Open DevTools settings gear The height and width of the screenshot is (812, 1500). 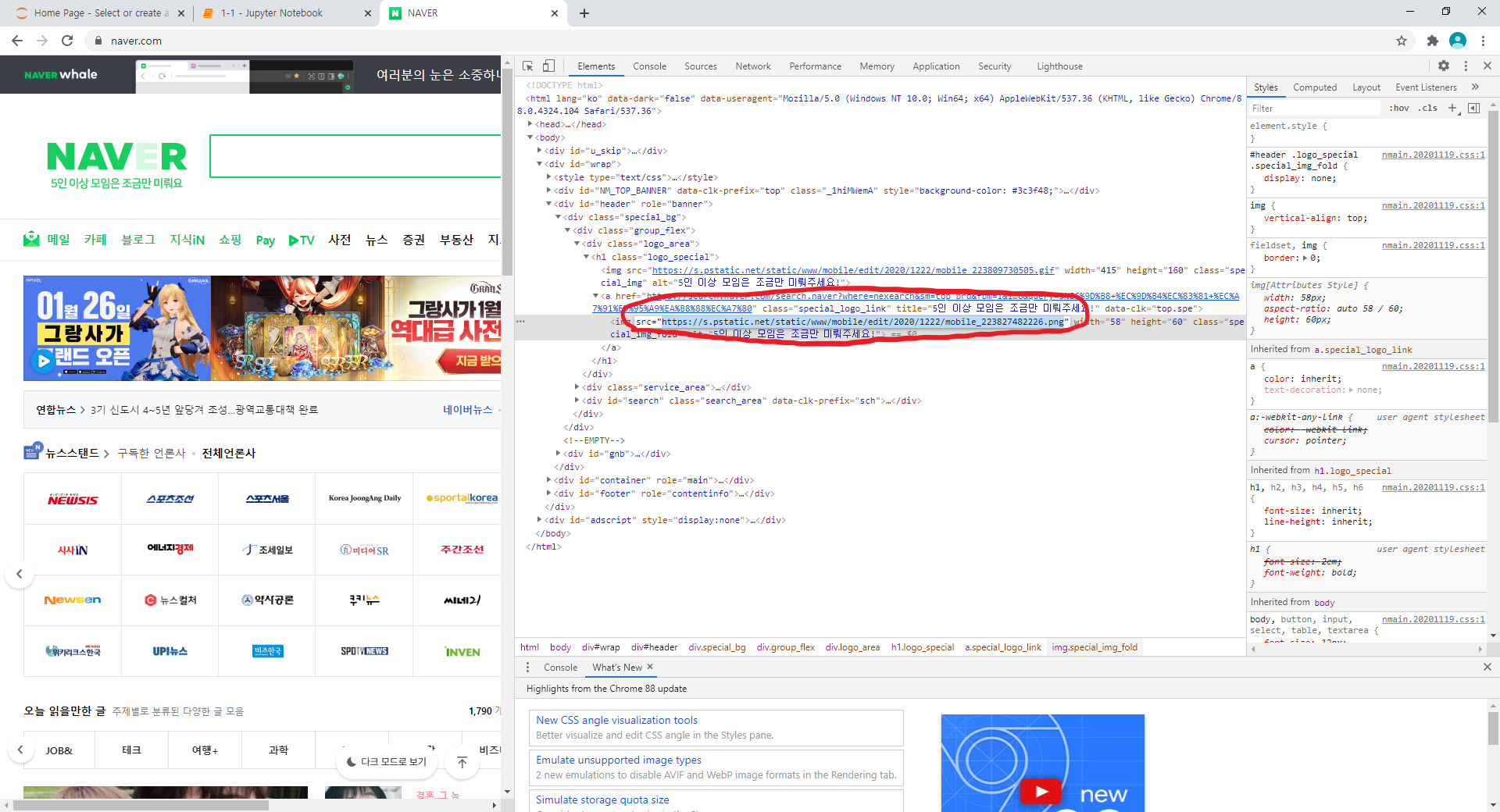[x=1444, y=66]
